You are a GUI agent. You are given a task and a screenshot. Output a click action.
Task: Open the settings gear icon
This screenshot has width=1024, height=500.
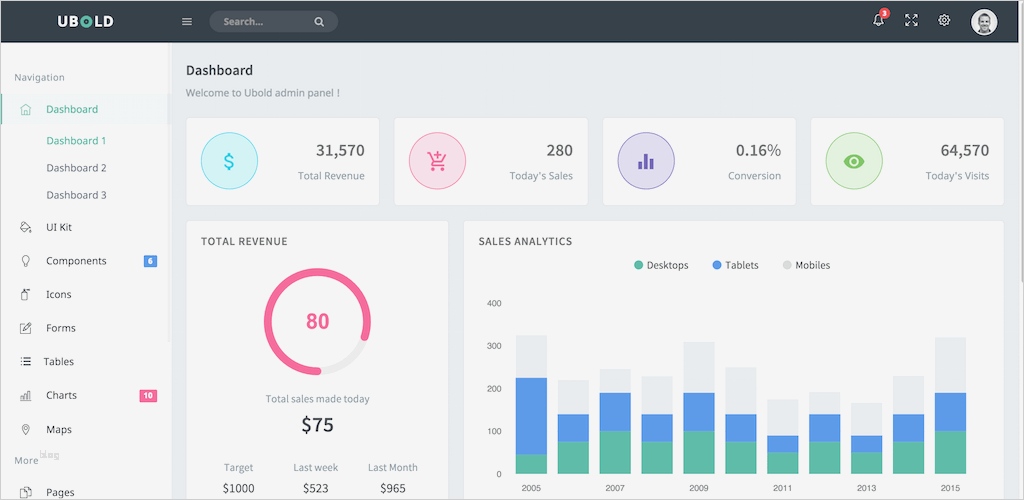944,20
